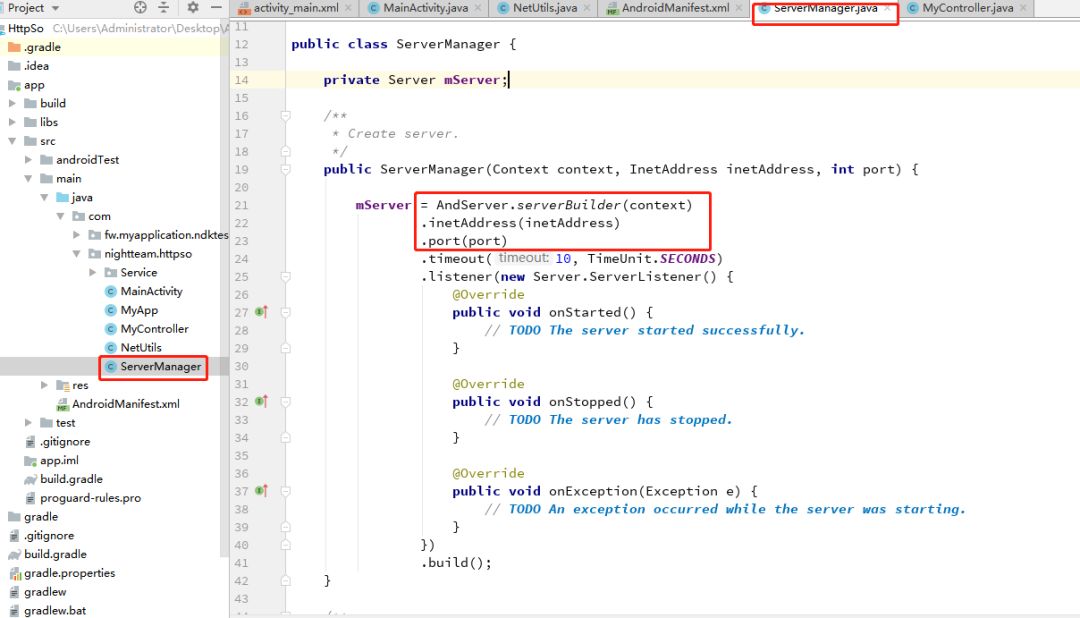Screen dimensions: 1080x618
Task: Close the MainActivity.java tab
Action: pyautogui.click(x=478, y=8)
